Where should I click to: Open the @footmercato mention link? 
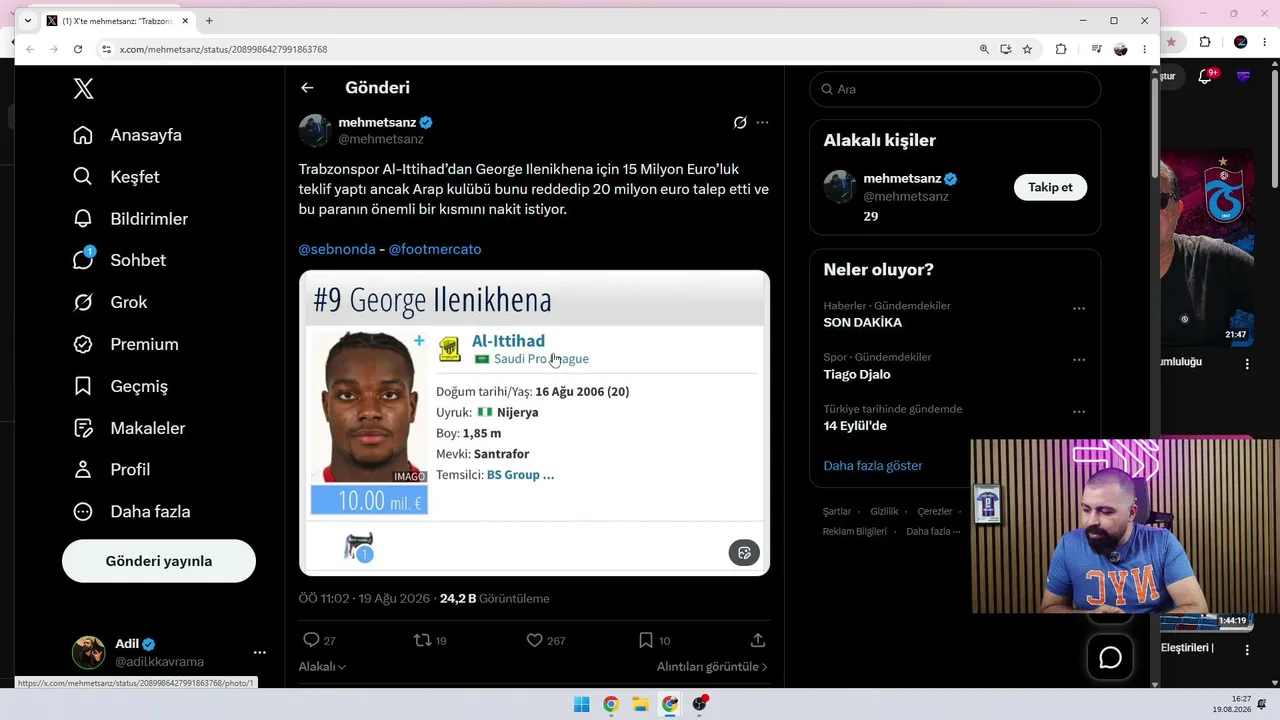click(435, 249)
